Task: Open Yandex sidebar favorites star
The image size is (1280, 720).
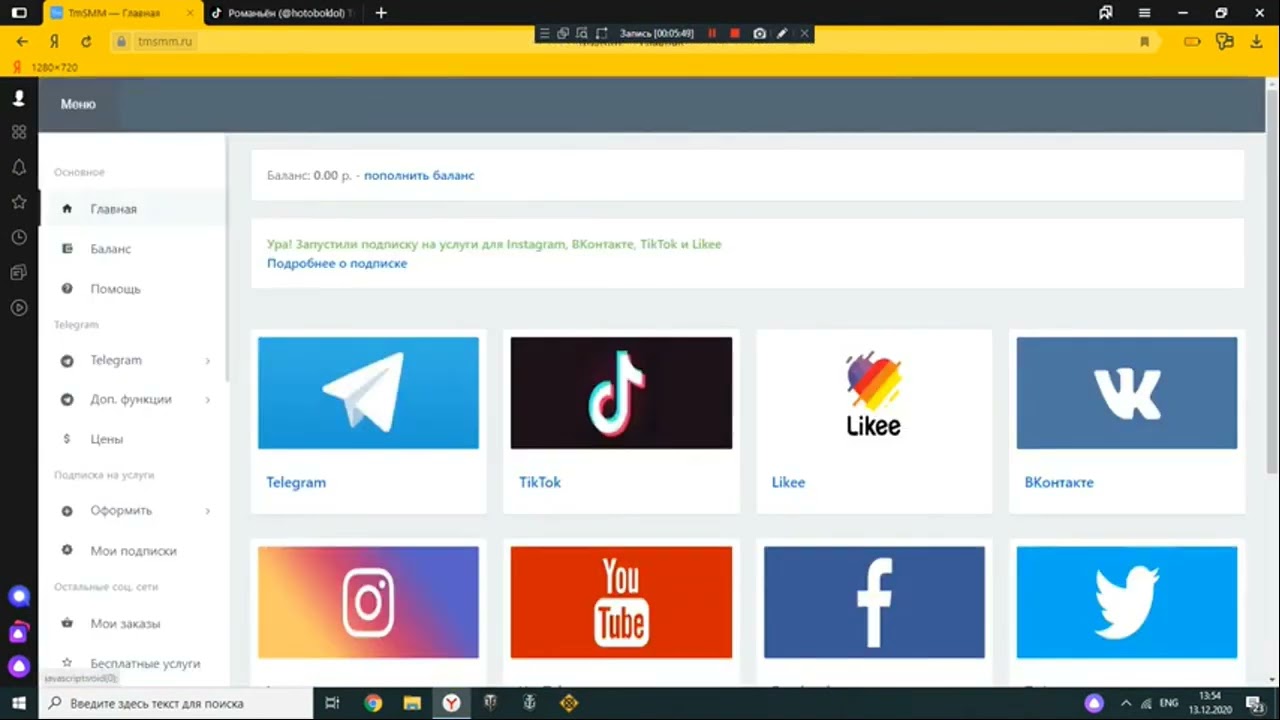Action: [x=18, y=202]
